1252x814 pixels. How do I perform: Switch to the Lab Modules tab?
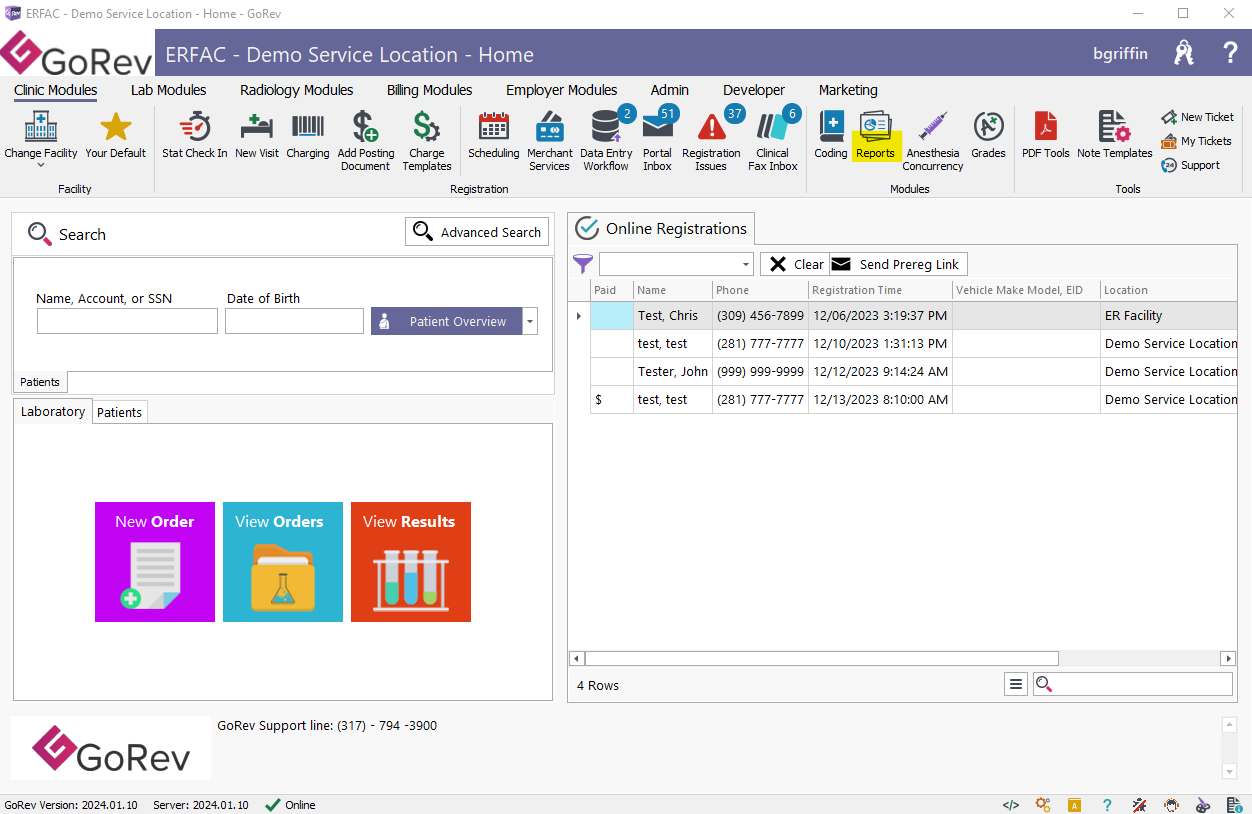click(169, 90)
